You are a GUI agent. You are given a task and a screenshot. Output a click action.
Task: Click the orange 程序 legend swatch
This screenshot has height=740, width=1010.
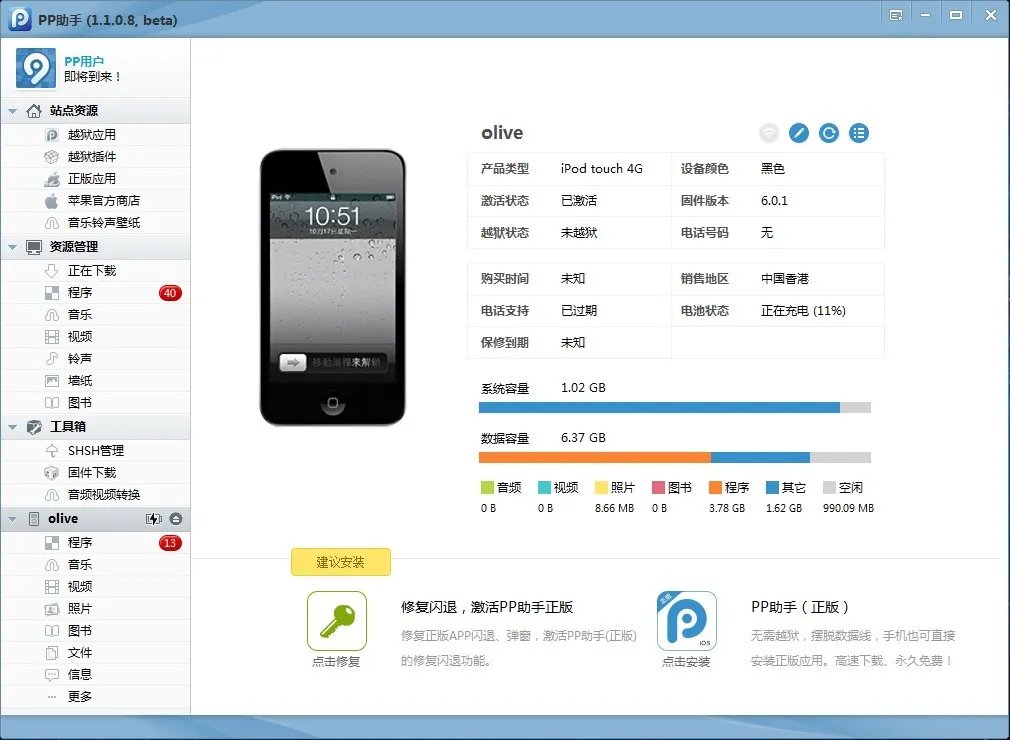(x=715, y=488)
